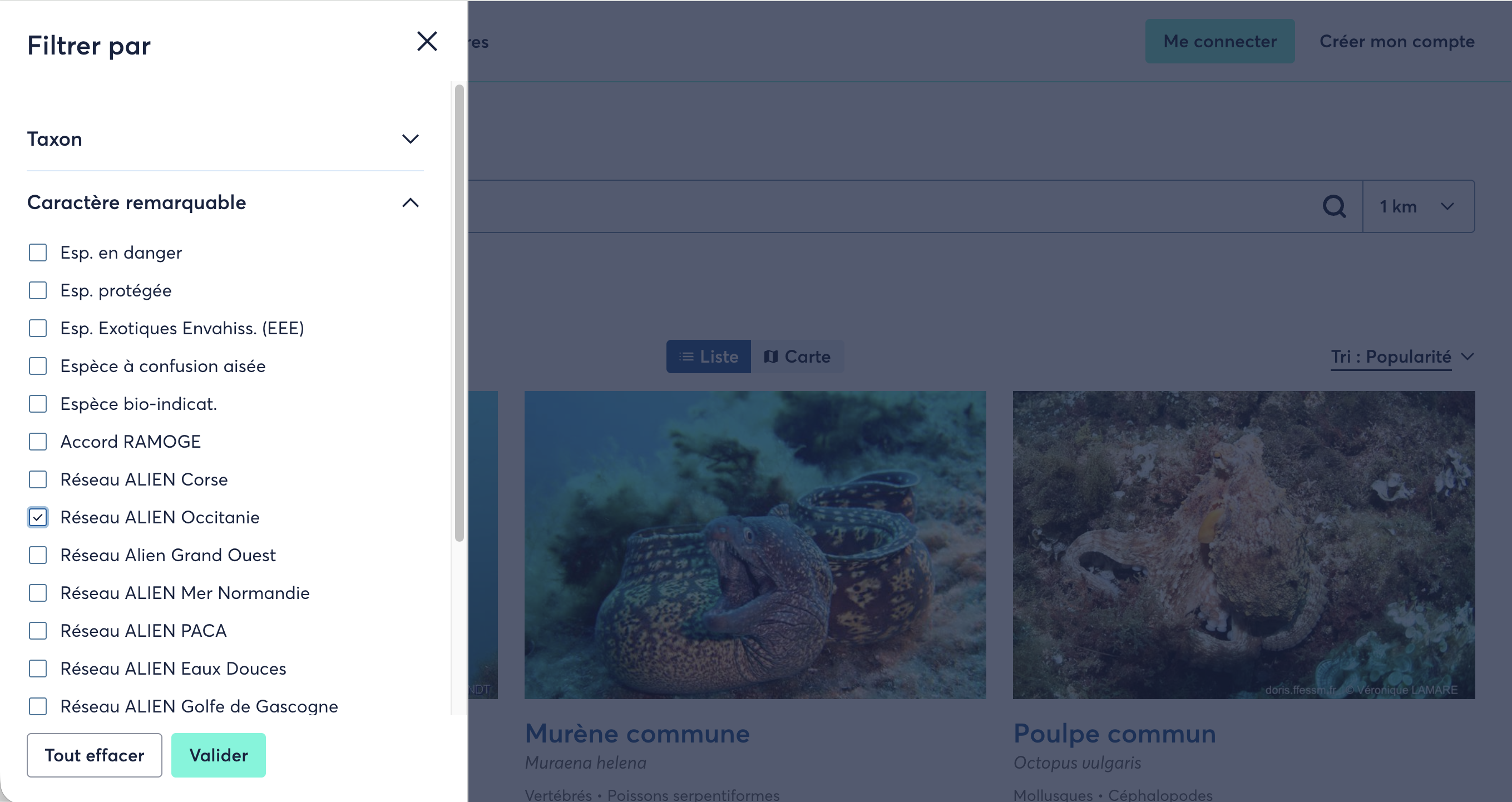Click the search magnifier icon

coord(1333,206)
